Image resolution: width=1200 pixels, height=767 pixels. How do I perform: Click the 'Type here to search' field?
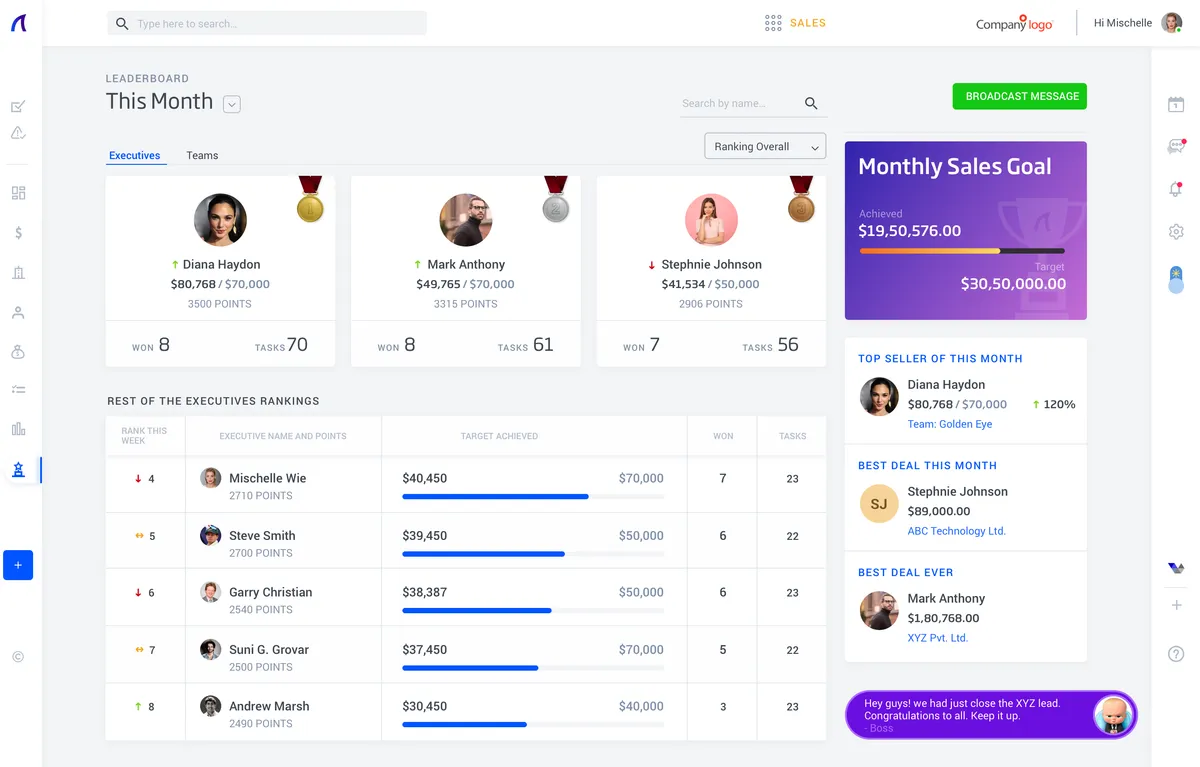click(x=267, y=23)
